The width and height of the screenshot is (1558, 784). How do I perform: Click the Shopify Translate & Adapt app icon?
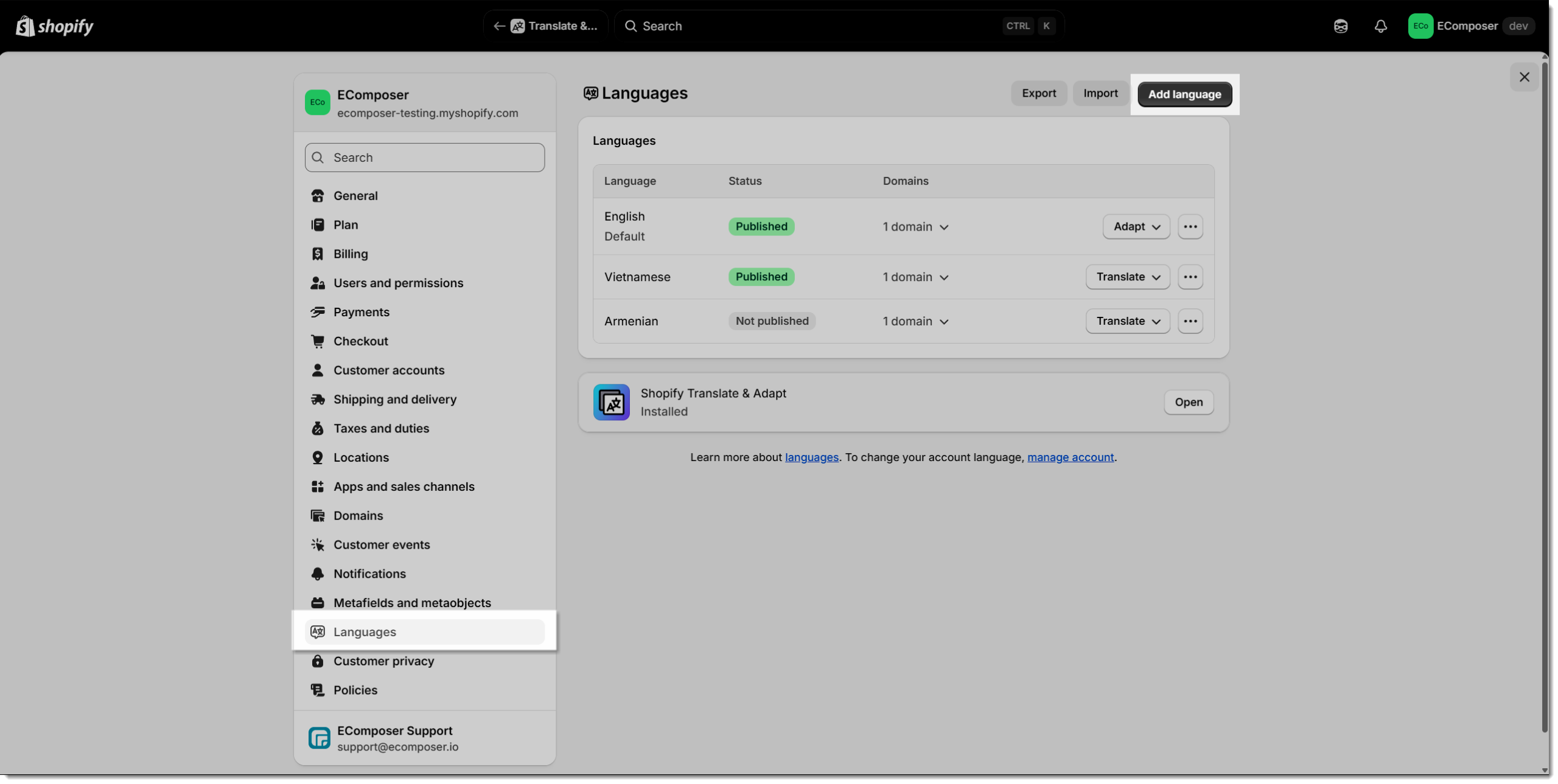[611, 402]
